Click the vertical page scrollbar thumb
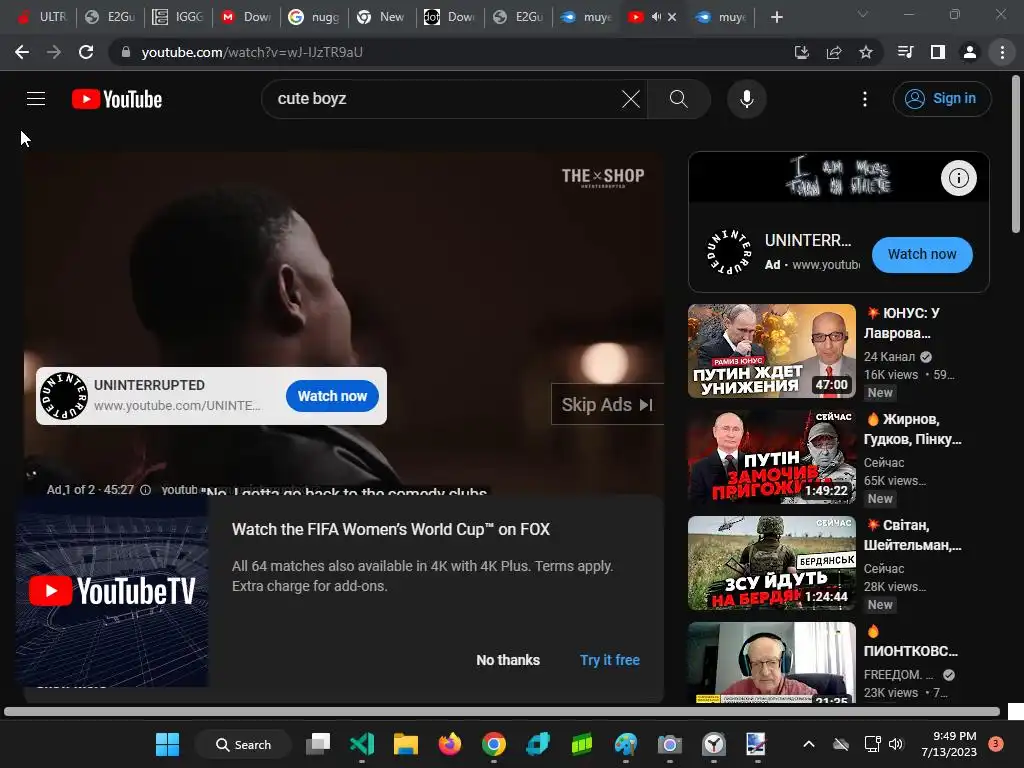Screen dimensions: 1024x768 [x=1016, y=154]
